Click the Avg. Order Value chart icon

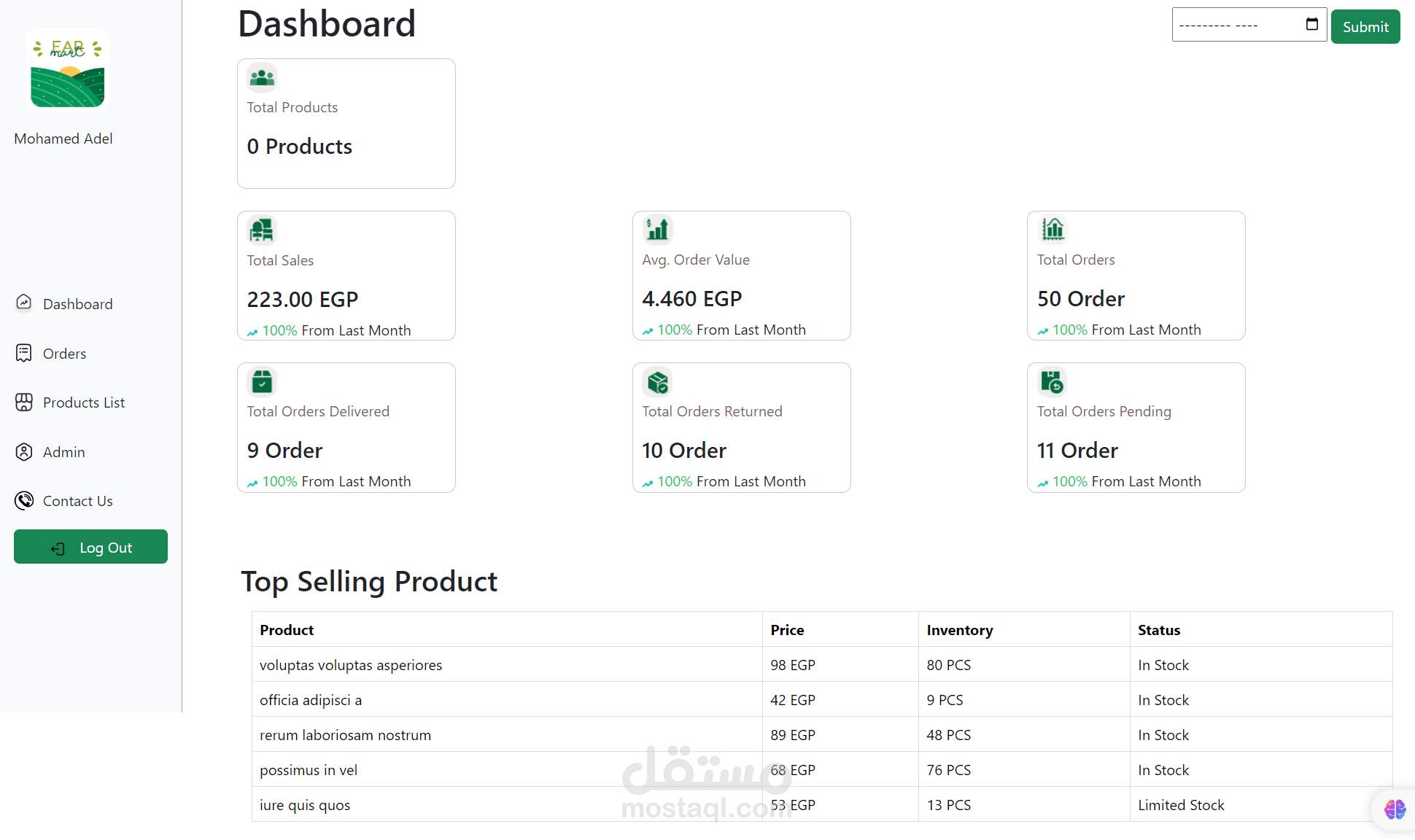(x=657, y=230)
